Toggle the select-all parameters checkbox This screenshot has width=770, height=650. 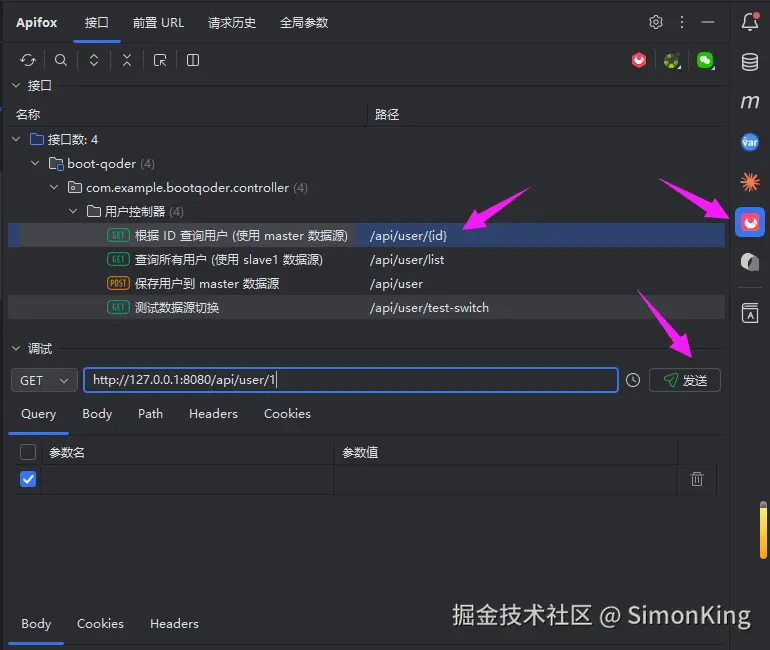[28, 452]
